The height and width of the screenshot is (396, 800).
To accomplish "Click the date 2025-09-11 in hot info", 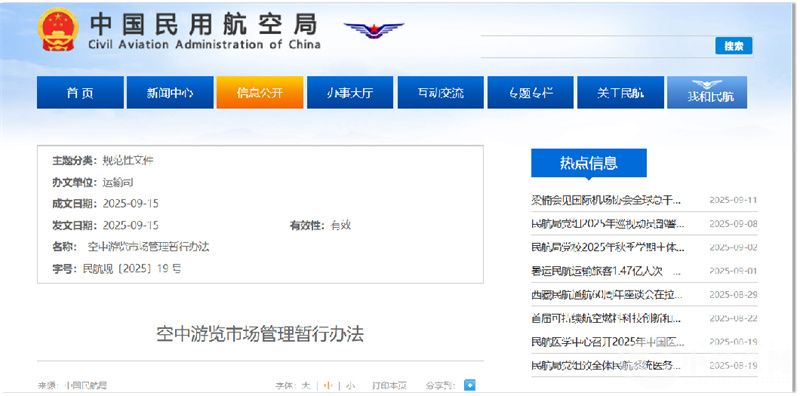I will pos(733,200).
